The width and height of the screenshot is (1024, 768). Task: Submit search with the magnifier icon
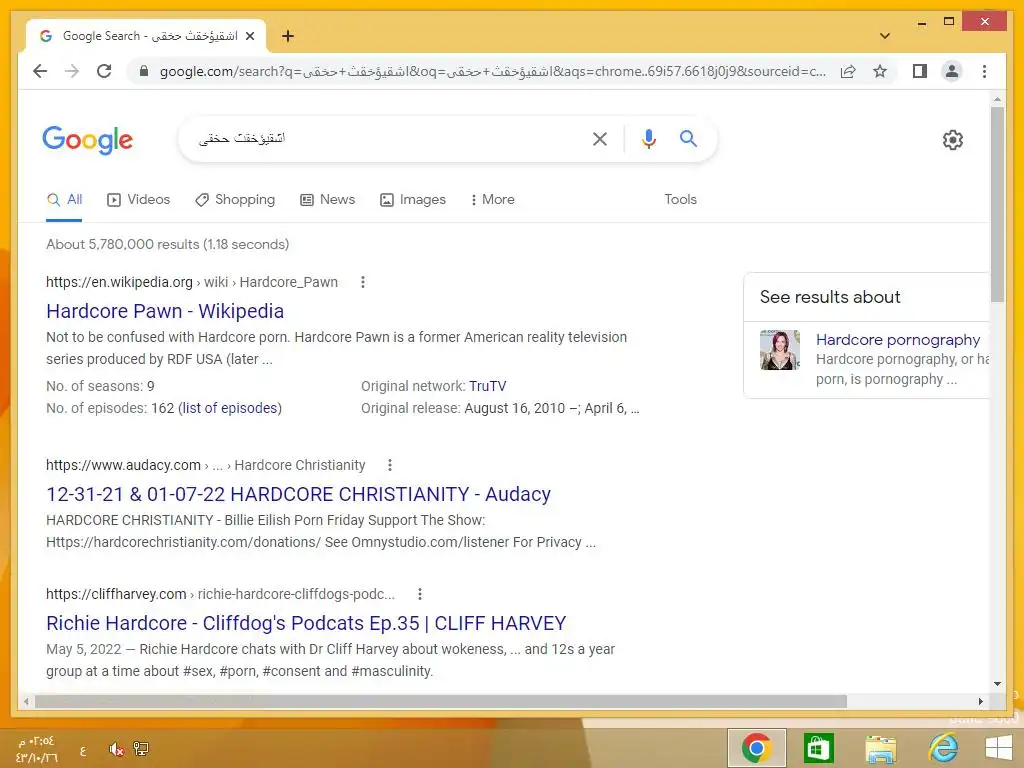point(688,138)
